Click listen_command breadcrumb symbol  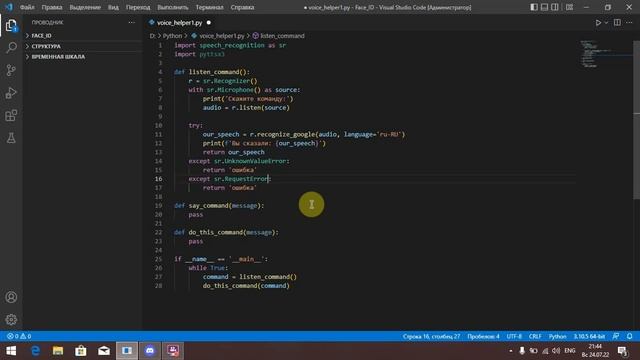(282, 36)
